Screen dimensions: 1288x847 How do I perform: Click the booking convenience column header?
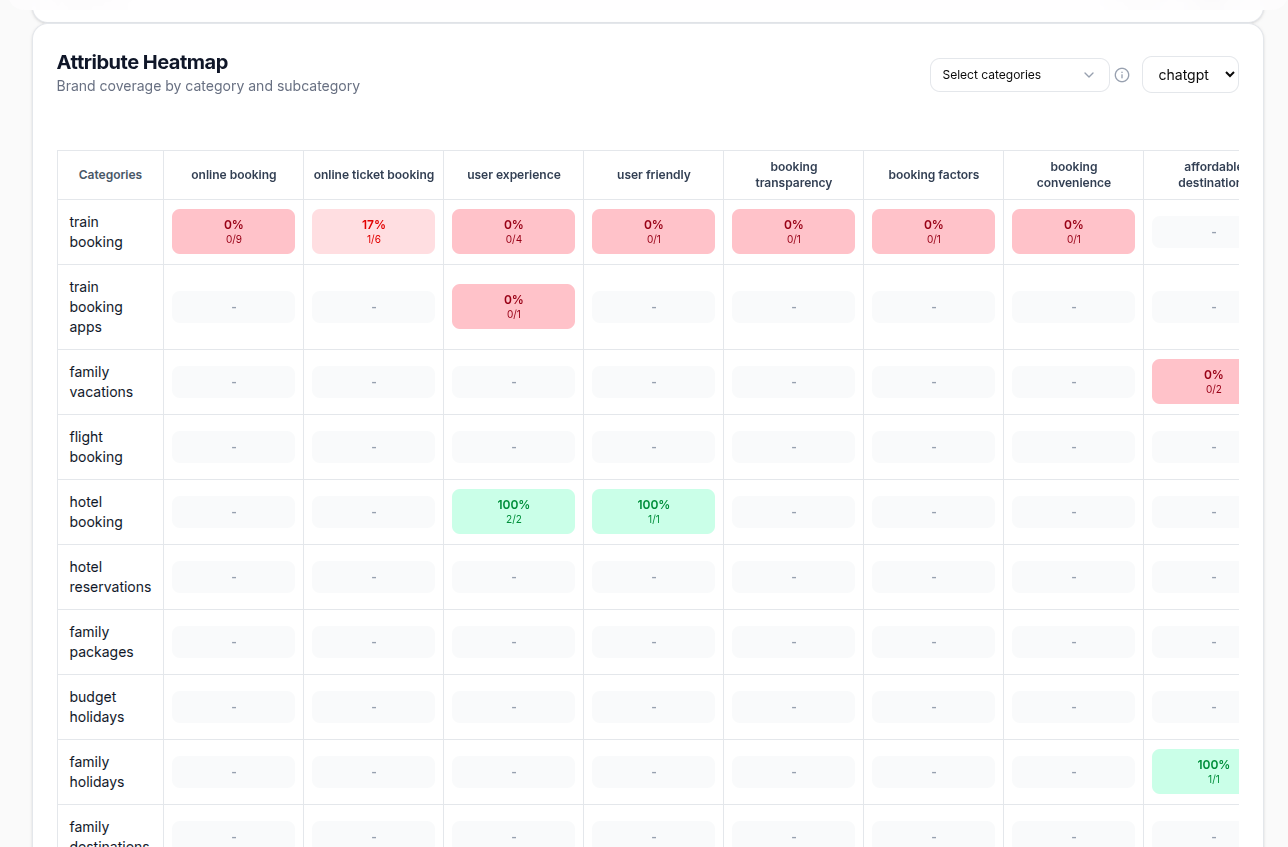(1074, 175)
